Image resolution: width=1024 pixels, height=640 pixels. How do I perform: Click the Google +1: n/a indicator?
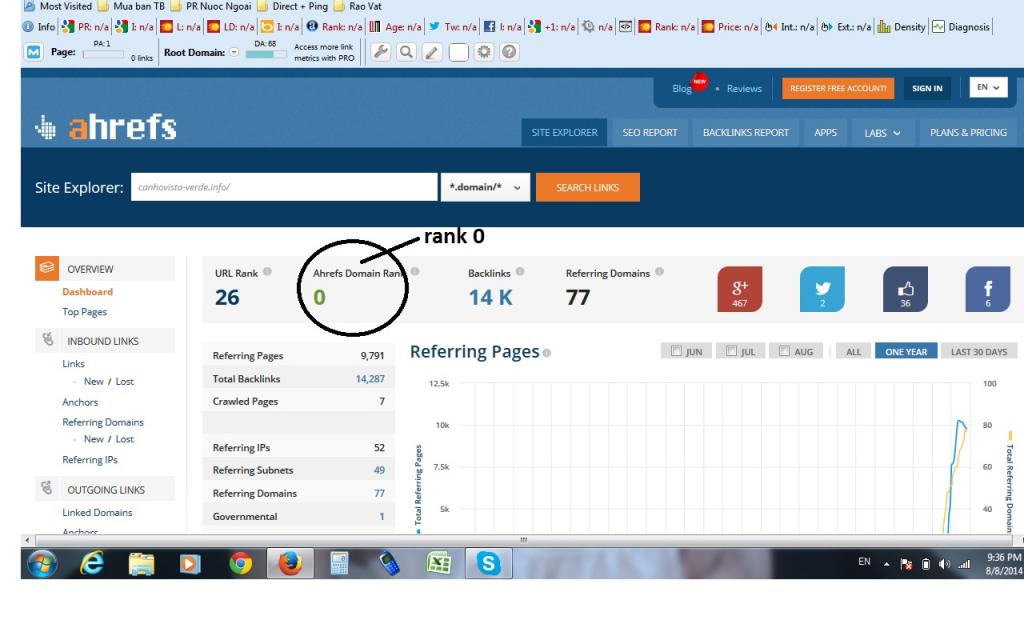[552, 27]
